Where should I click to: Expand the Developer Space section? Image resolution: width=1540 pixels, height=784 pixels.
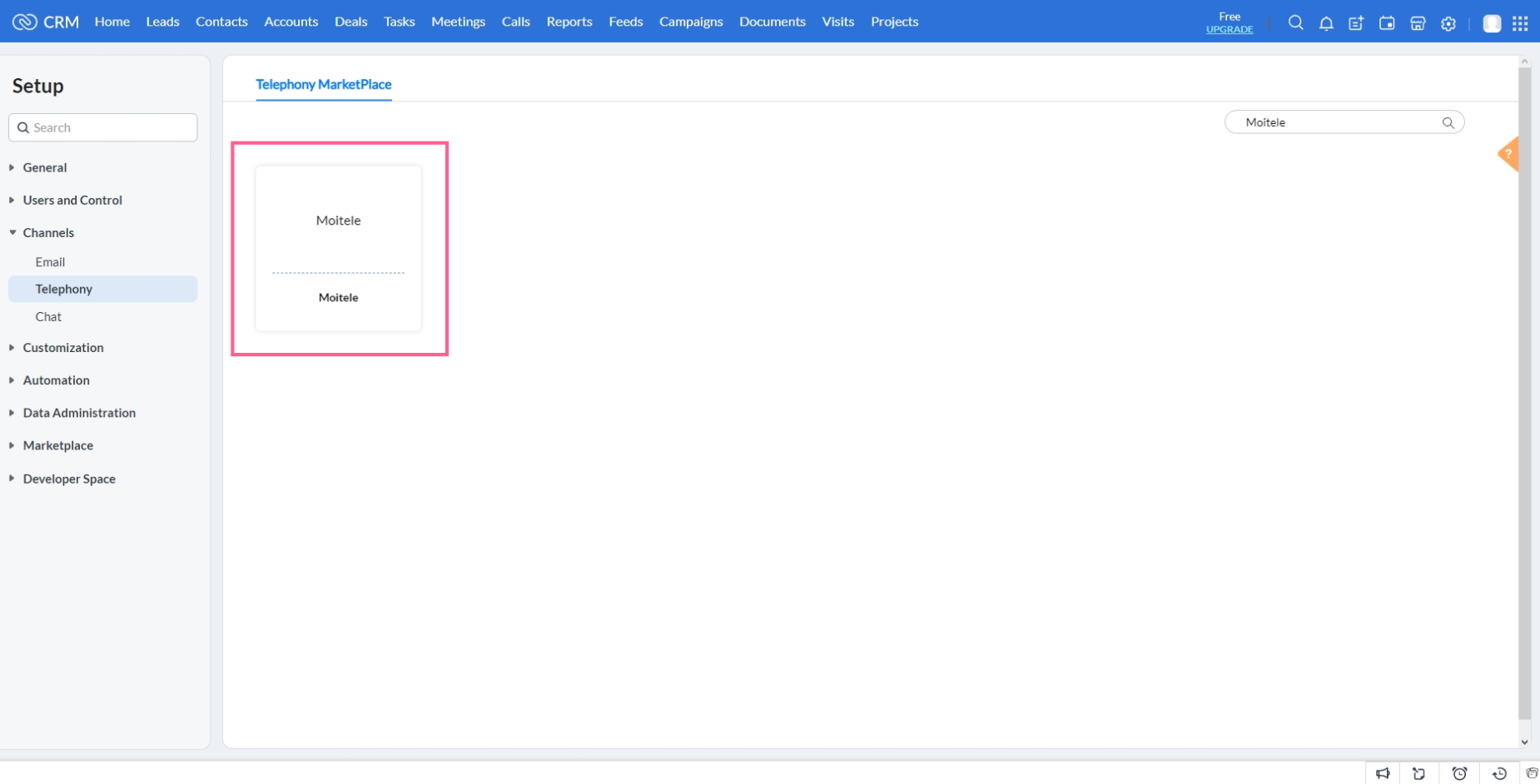pyautogui.click(x=69, y=479)
